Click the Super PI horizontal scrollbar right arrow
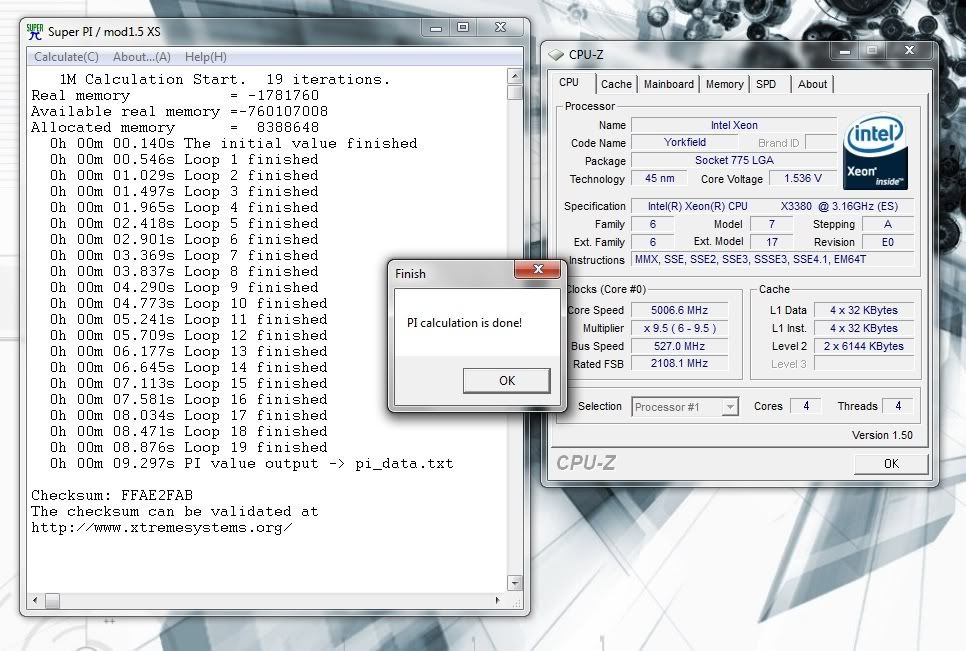This screenshot has height=651, width=966. click(498, 600)
